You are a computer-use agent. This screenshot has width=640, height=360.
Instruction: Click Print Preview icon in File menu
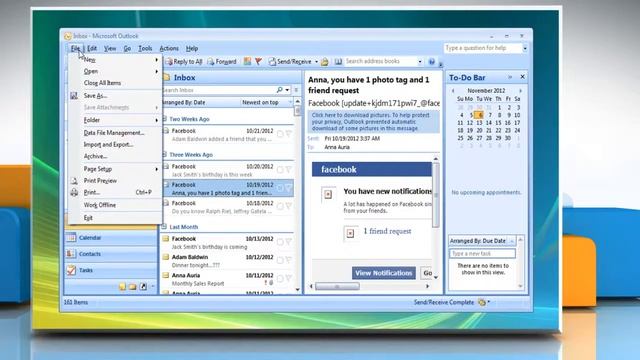coord(74,180)
